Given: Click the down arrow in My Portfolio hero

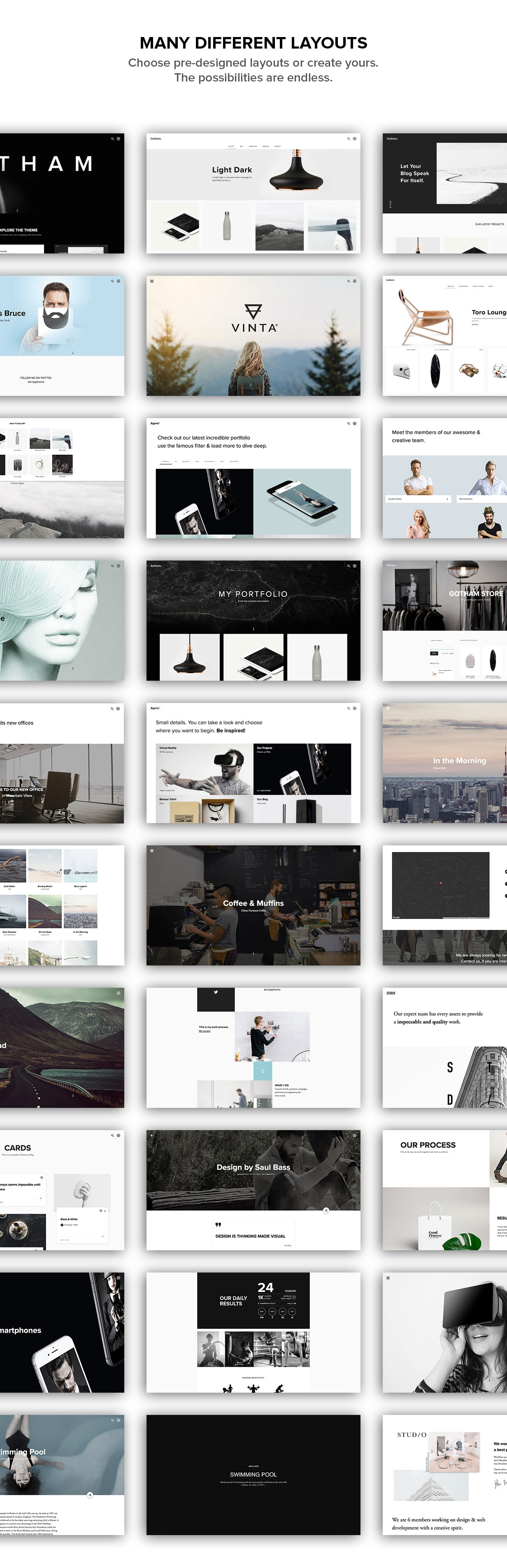Looking at the screenshot, I should (254, 629).
